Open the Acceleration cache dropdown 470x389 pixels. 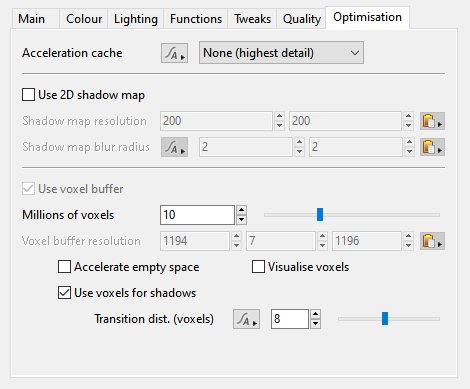pyautogui.click(x=281, y=53)
